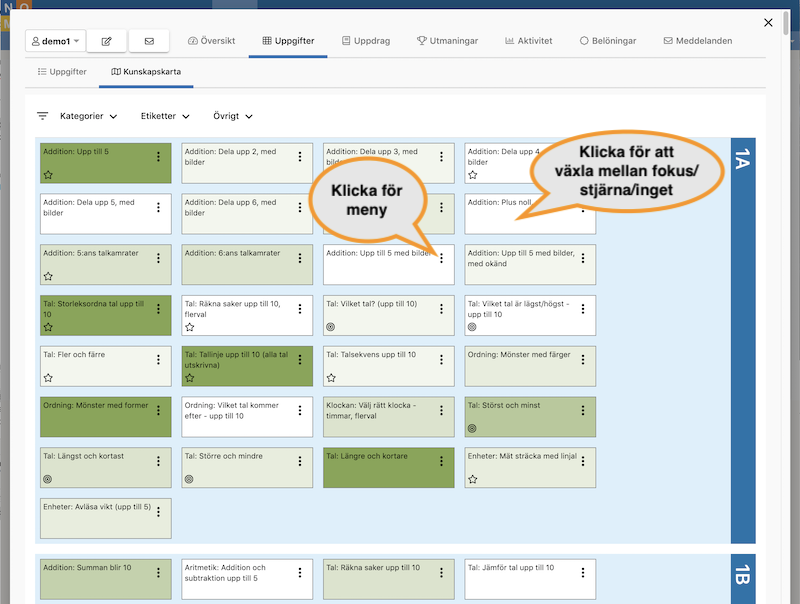Open the edit pencil icon beside demo1
800x604 pixels.
[x=106, y=41]
